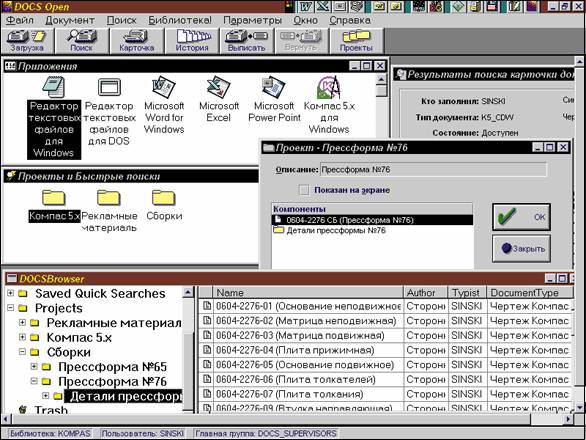586x440 pixels.
Task: Open the Окно menu
Action: point(305,20)
